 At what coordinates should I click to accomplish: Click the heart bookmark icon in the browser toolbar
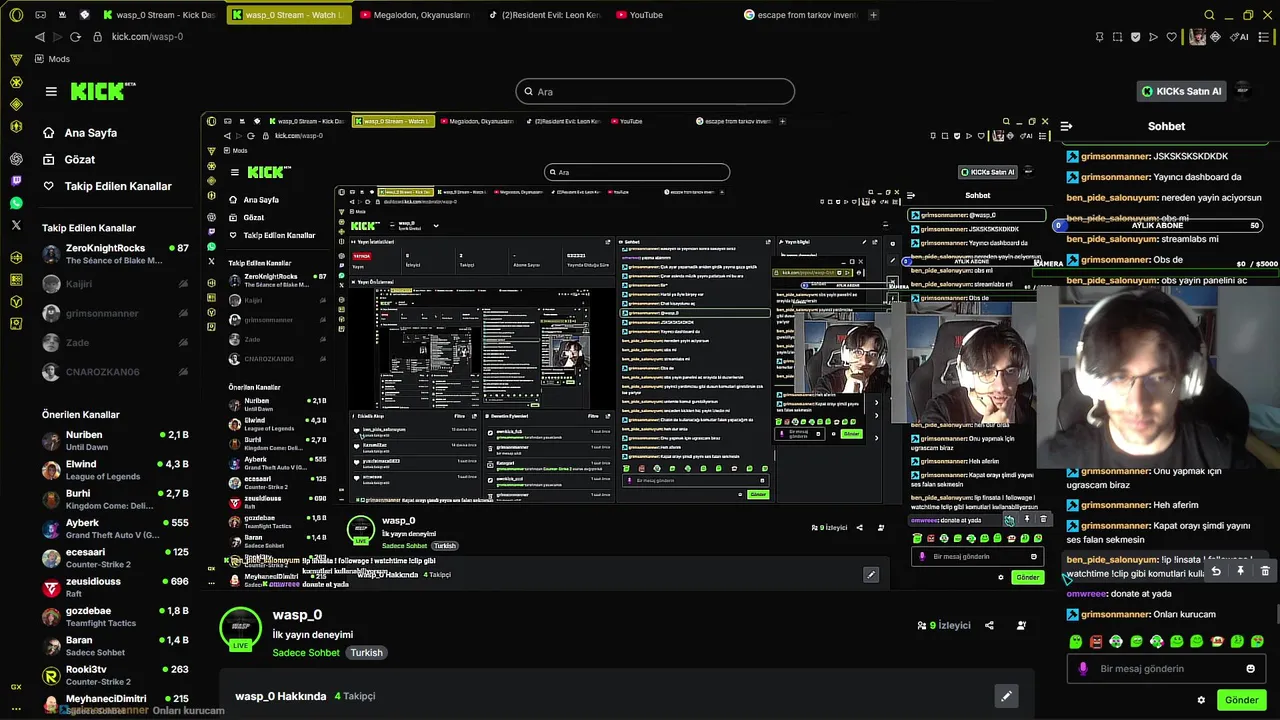point(1171,37)
